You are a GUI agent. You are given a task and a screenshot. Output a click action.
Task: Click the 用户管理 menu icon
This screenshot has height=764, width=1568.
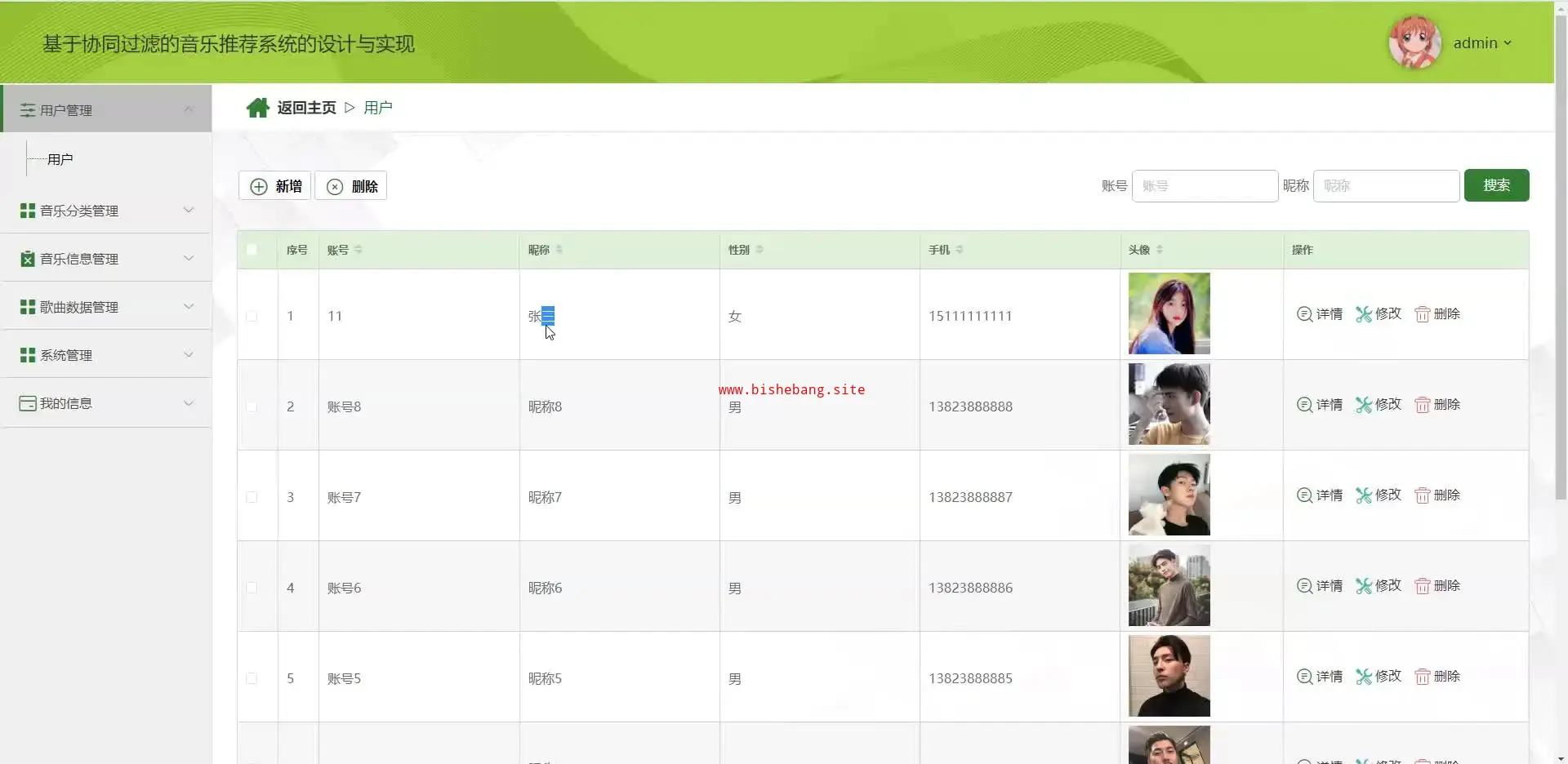(x=28, y=110)
